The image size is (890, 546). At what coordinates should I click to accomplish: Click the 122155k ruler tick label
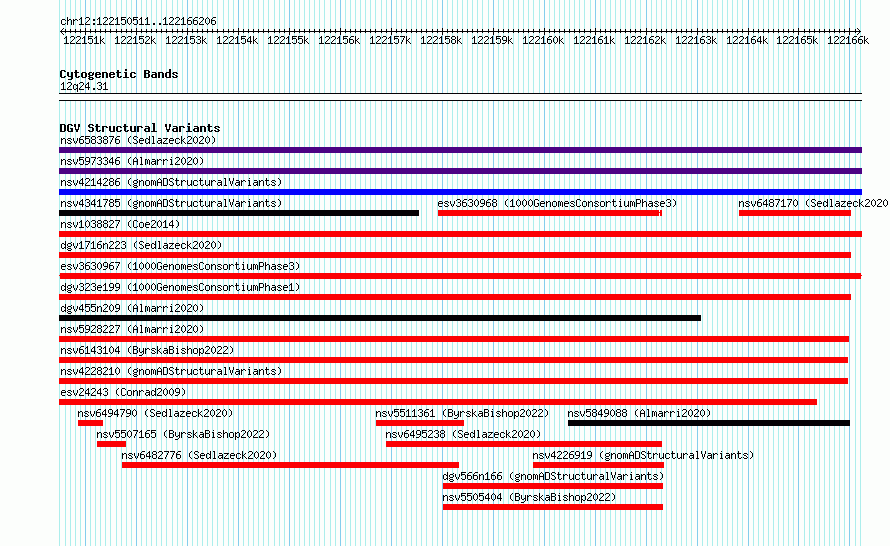coord(288,40)
